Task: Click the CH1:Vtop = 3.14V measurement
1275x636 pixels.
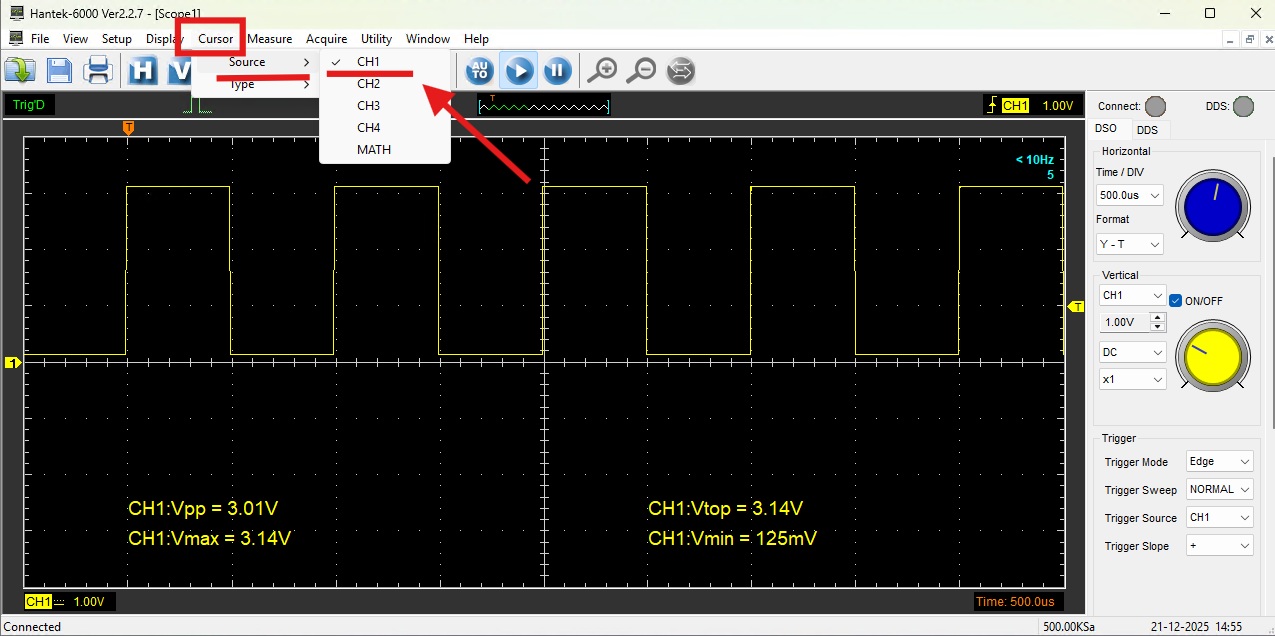Action: 726,508
